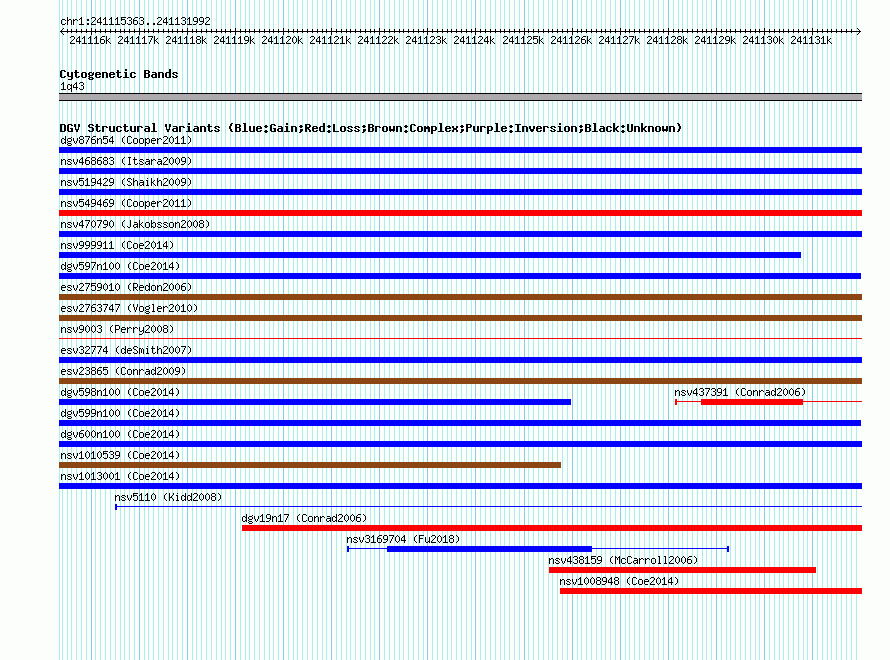Click the 241116k ruler position
The image size is (890, 660).
[x=90, y=40]
